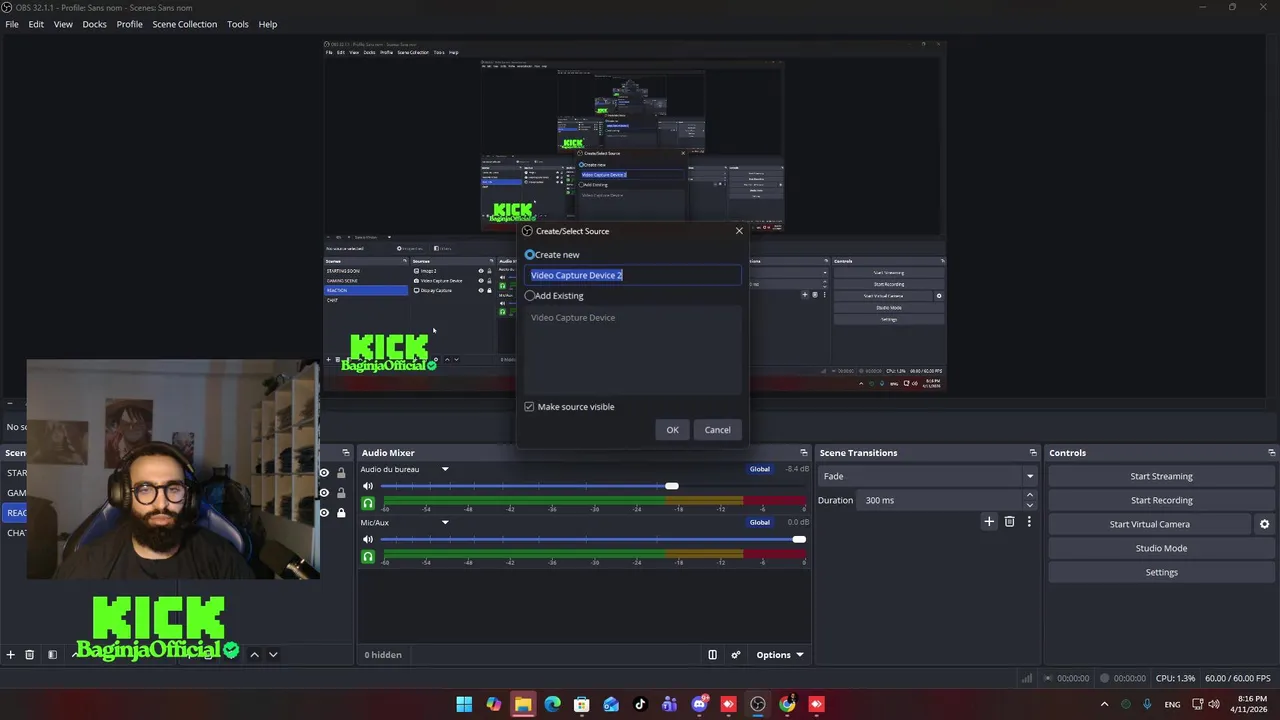
Task: Open the Docks menu
Action: (x=94, y=24)
